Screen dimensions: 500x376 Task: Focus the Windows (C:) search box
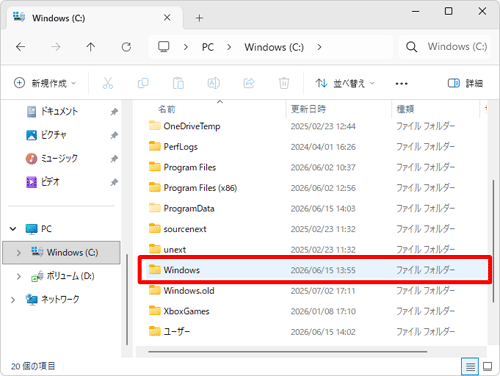445,47
